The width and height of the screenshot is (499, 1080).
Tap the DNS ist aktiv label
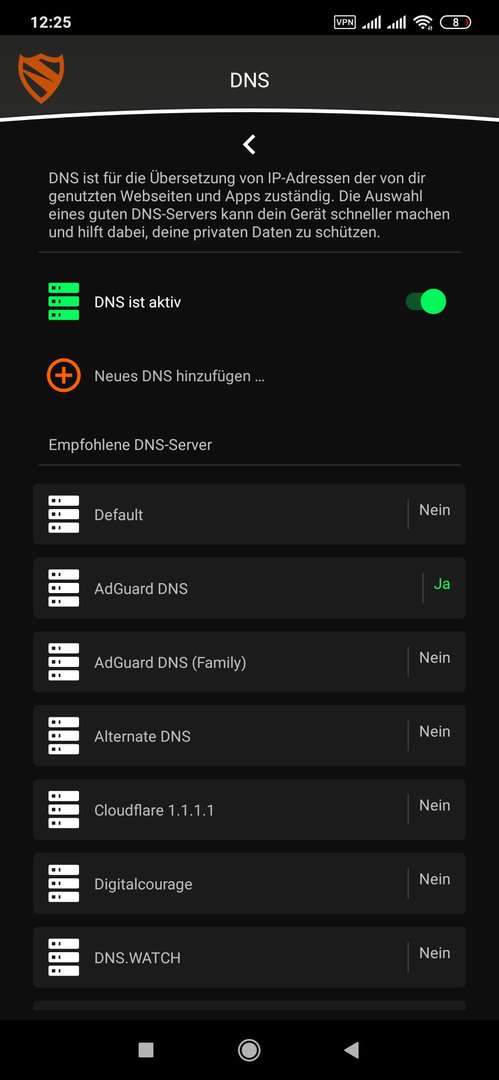click(x=138, y=302)
